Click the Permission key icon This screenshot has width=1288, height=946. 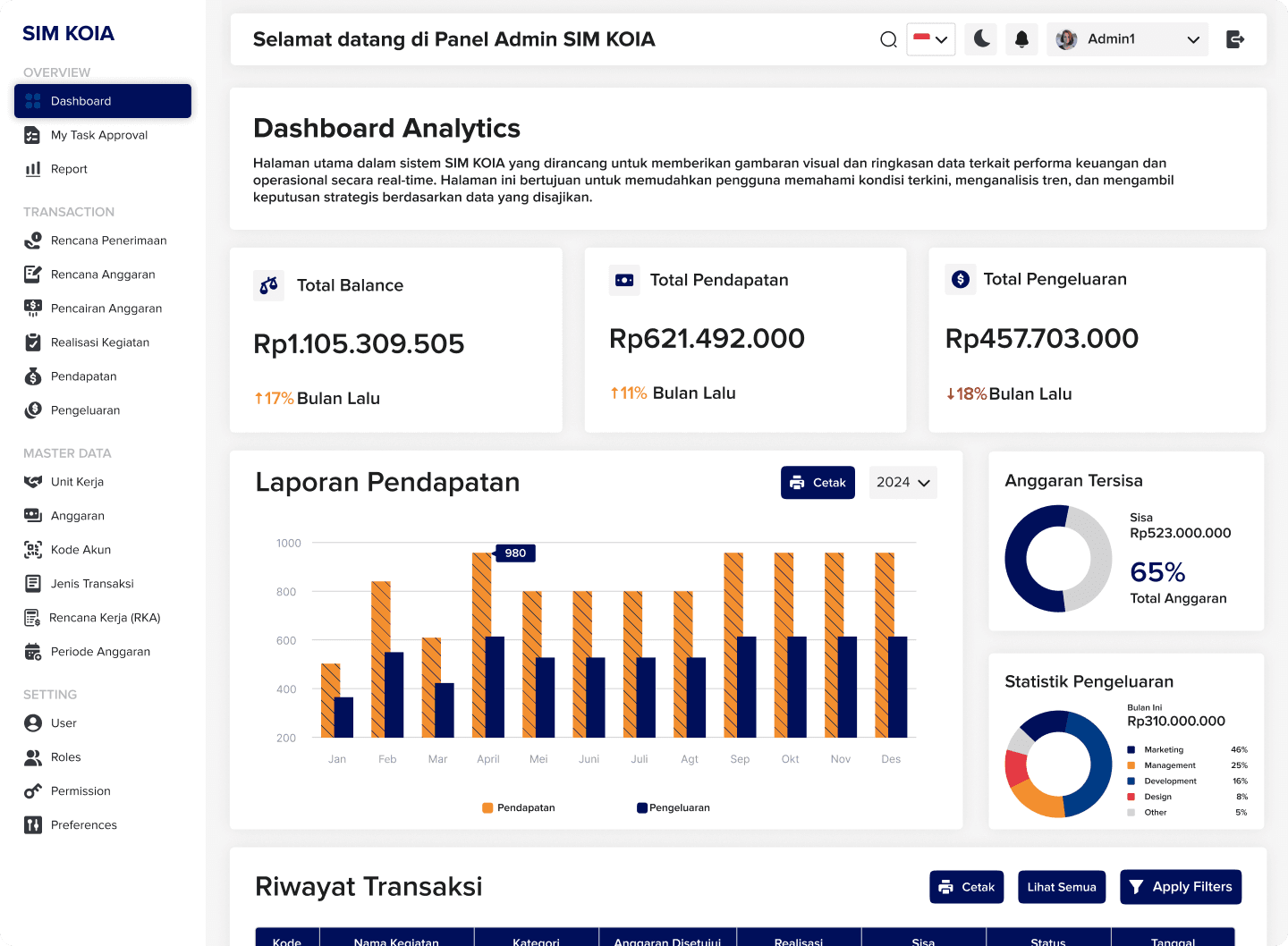click(x=33, y=791)
